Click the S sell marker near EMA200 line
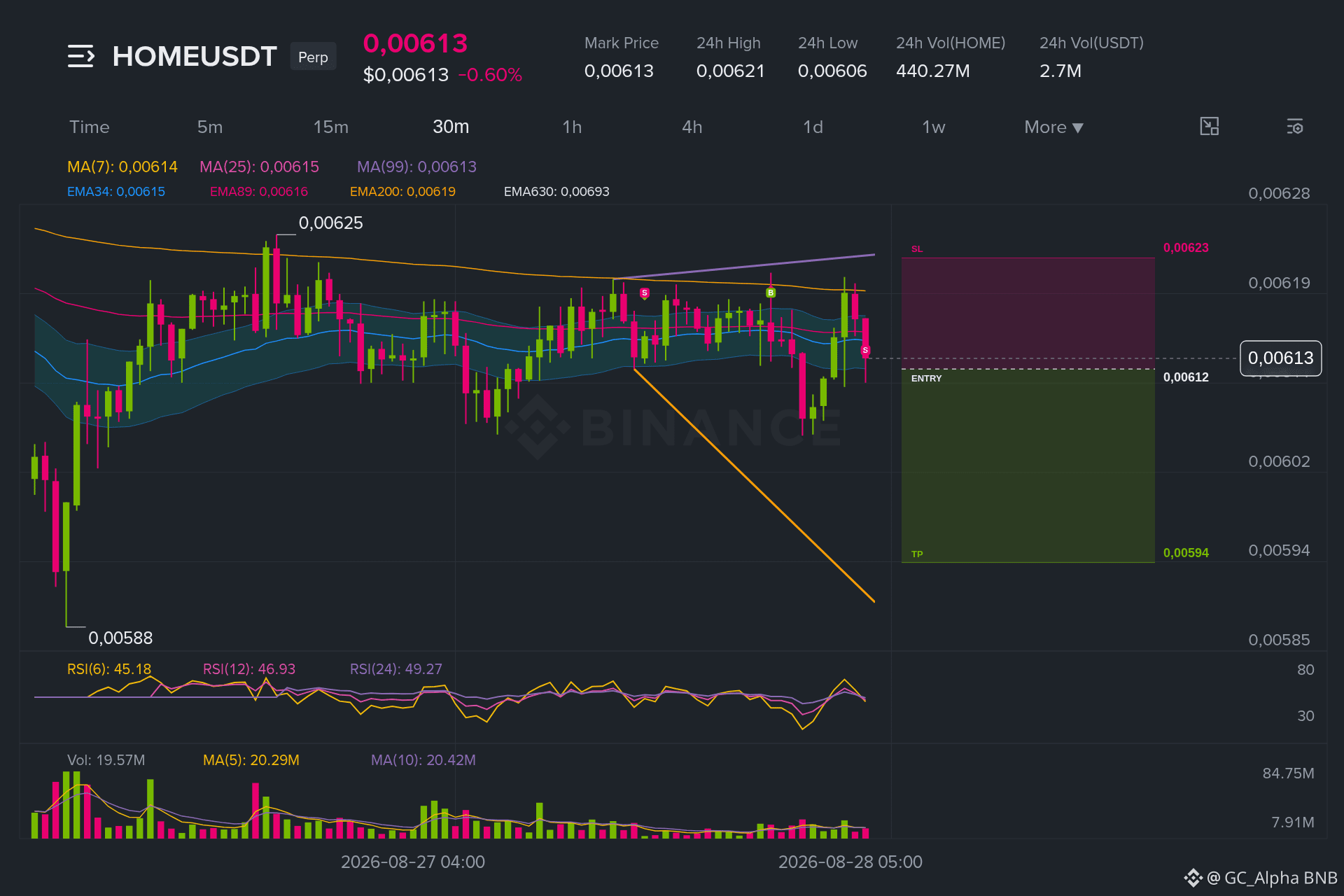1344x896 pixels. coord(645,293)
